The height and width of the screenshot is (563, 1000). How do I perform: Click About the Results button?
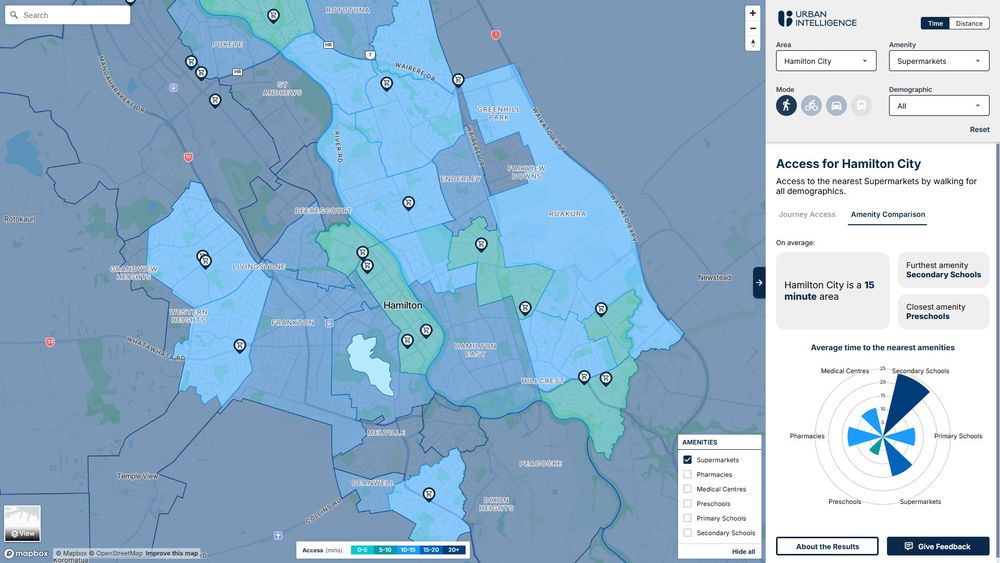click(x=827, y=546)
